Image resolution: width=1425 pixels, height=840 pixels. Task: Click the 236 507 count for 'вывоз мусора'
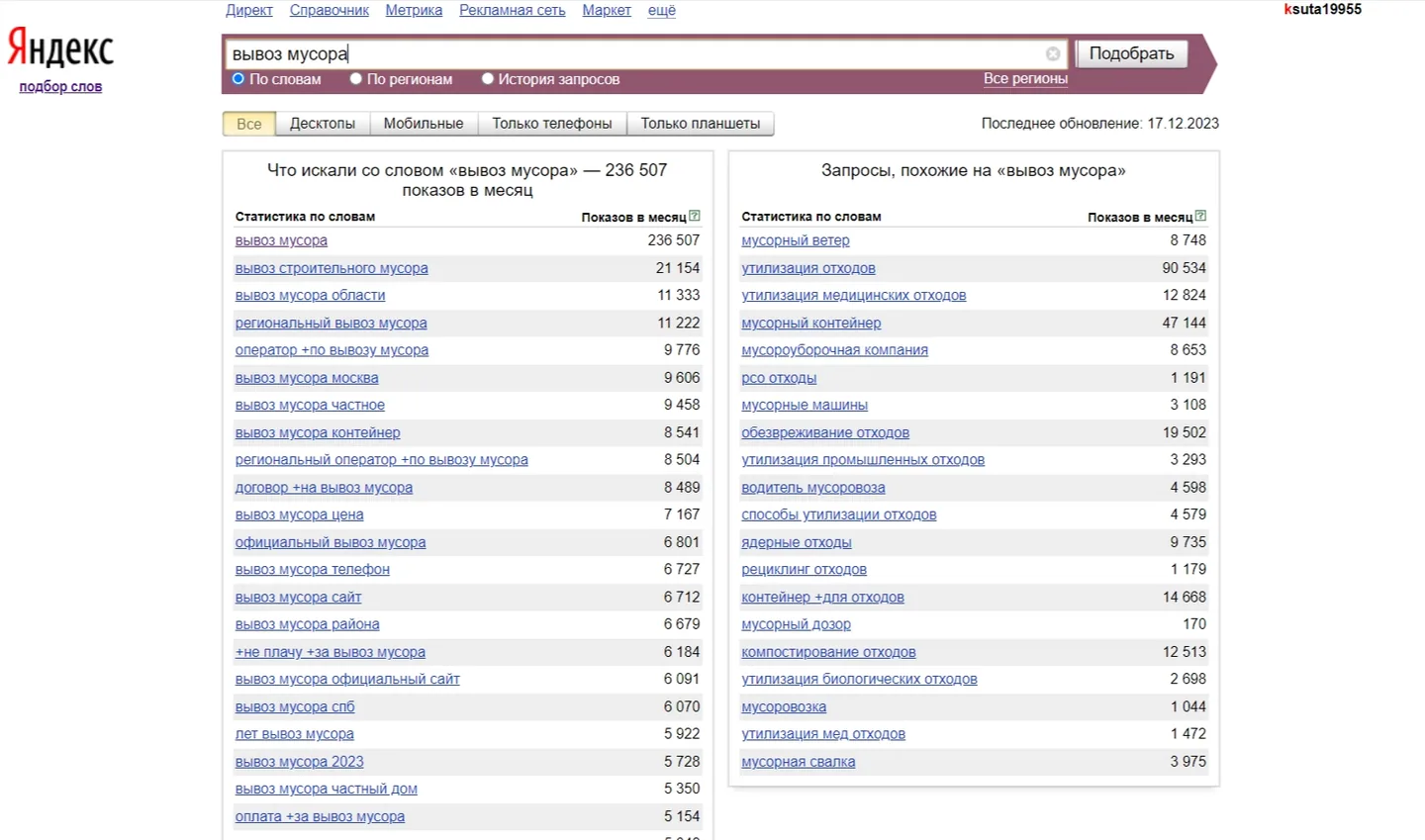674,240
